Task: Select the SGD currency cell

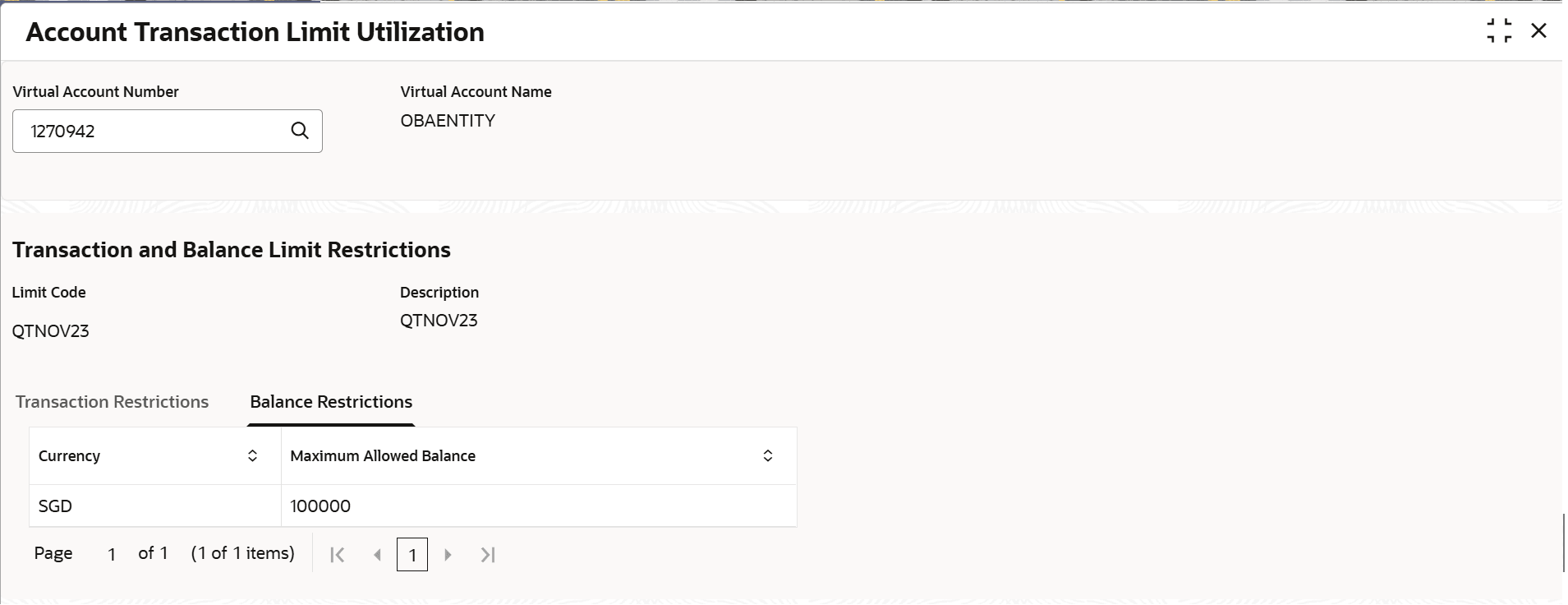Action: [x=56, y=506]
